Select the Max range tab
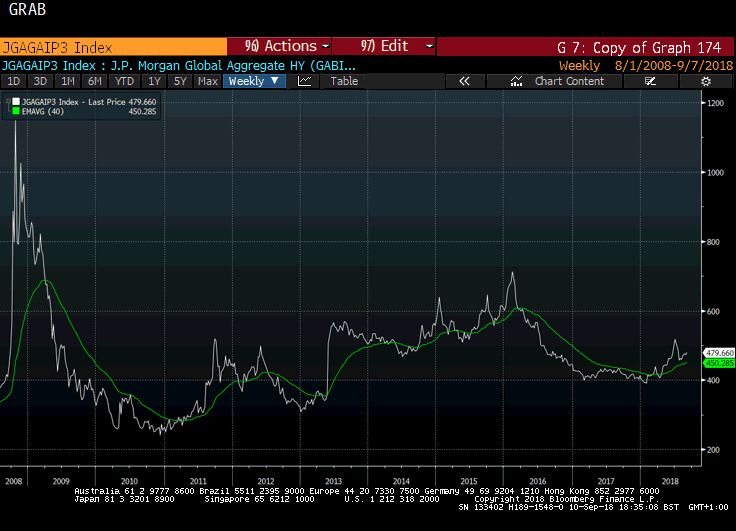736x531 pixels. click(x=207, y=81)
